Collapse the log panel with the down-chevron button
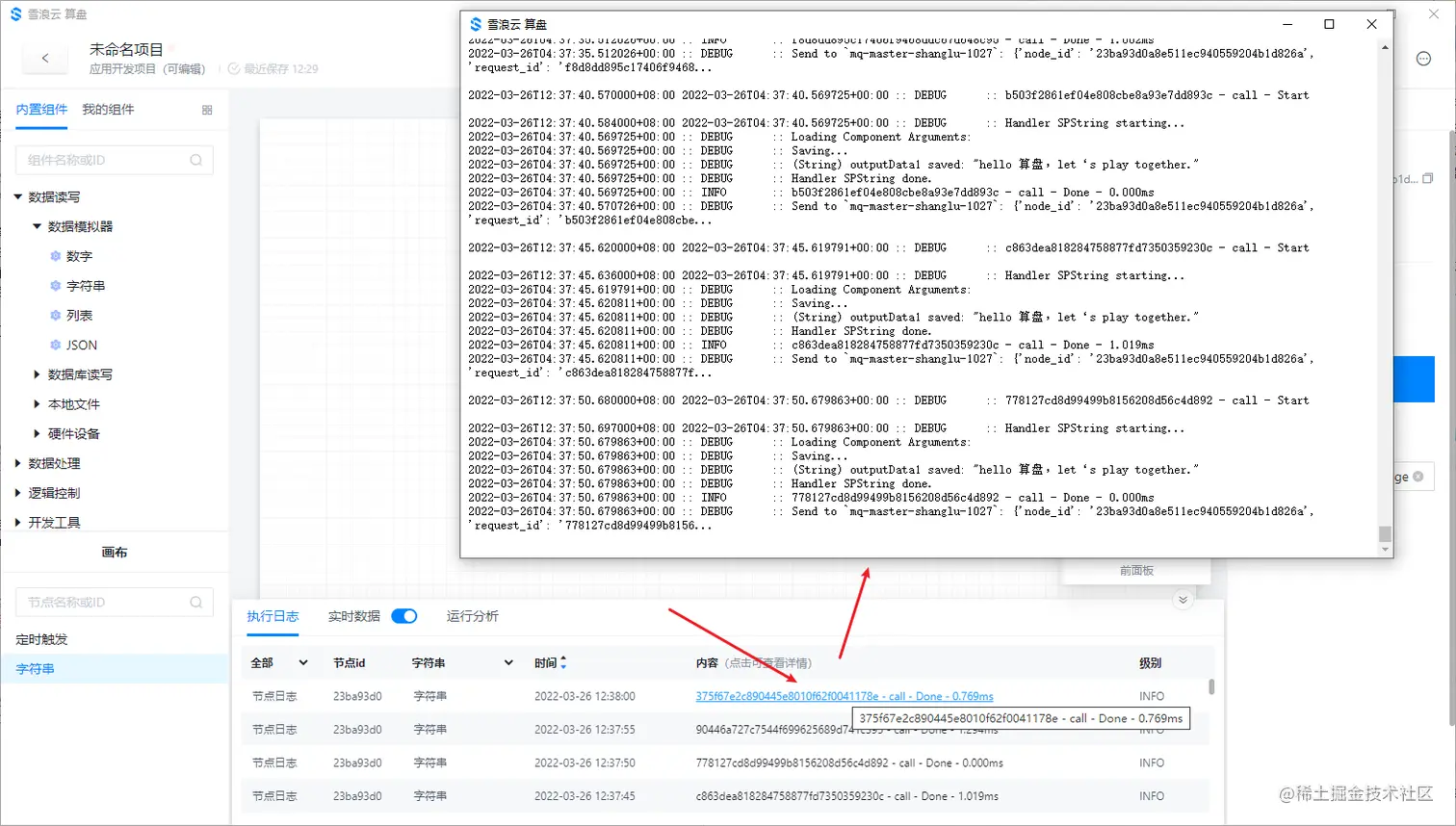The image size is (1456, 826). pos(1183,600)
